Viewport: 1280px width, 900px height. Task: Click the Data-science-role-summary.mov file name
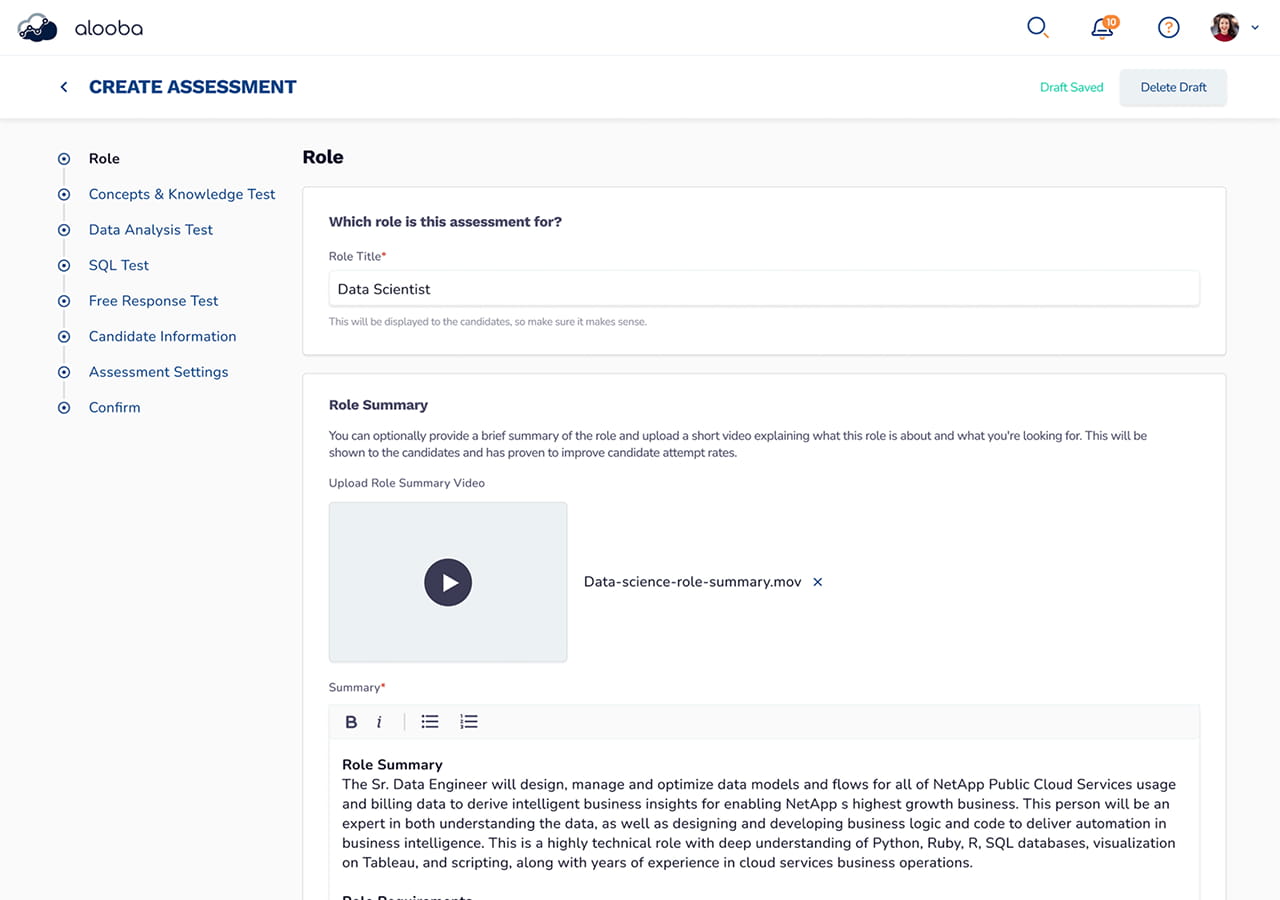point(692,582)
